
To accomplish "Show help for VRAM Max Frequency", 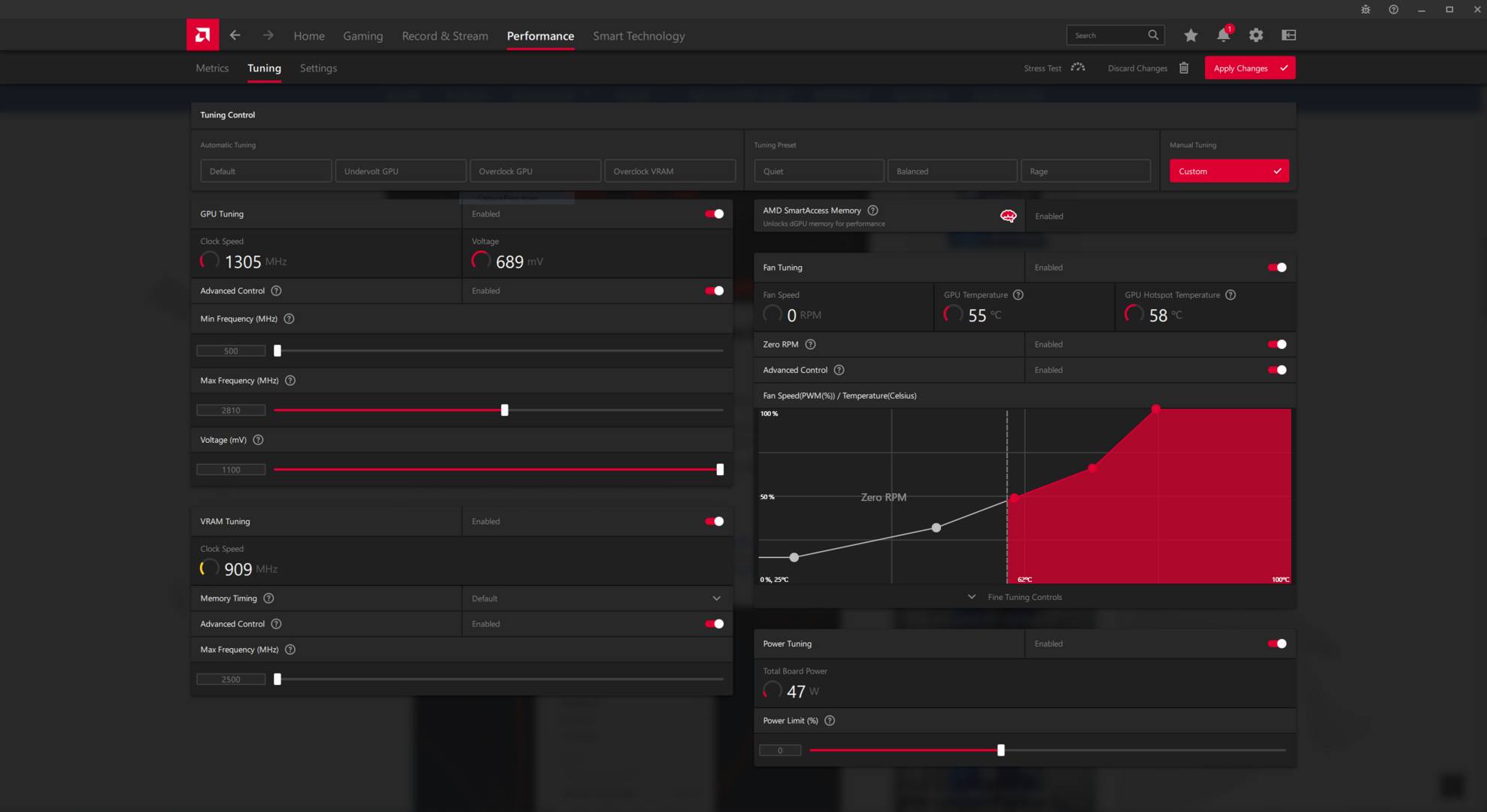I will point(290,650).
